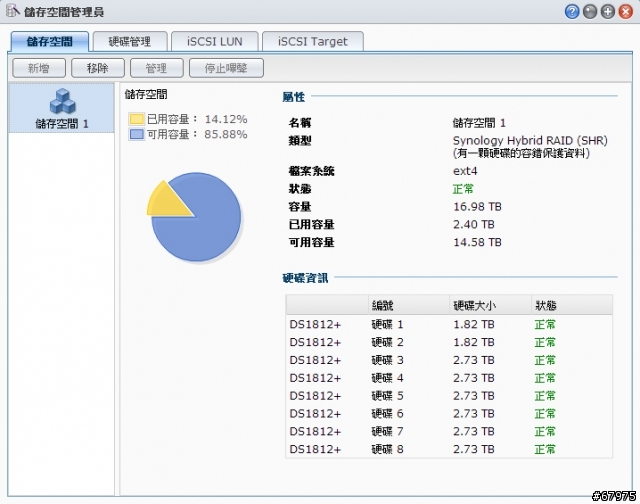Click the blue 可用容量 legend swatch
Viewport: 640px width, 504px height.
coord(136,134)
